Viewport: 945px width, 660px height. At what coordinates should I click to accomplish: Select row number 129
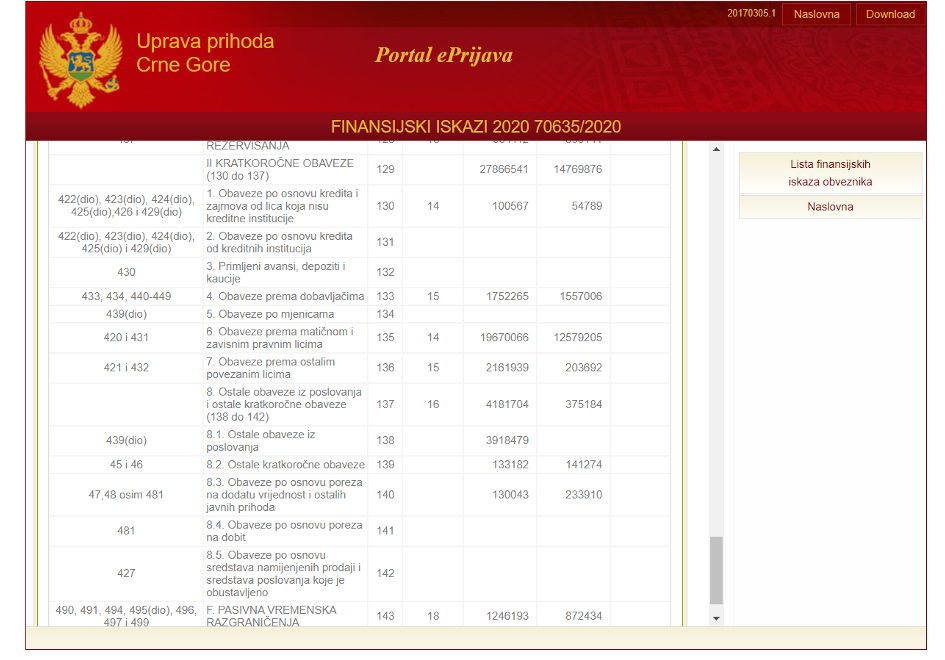pos(385,169)
